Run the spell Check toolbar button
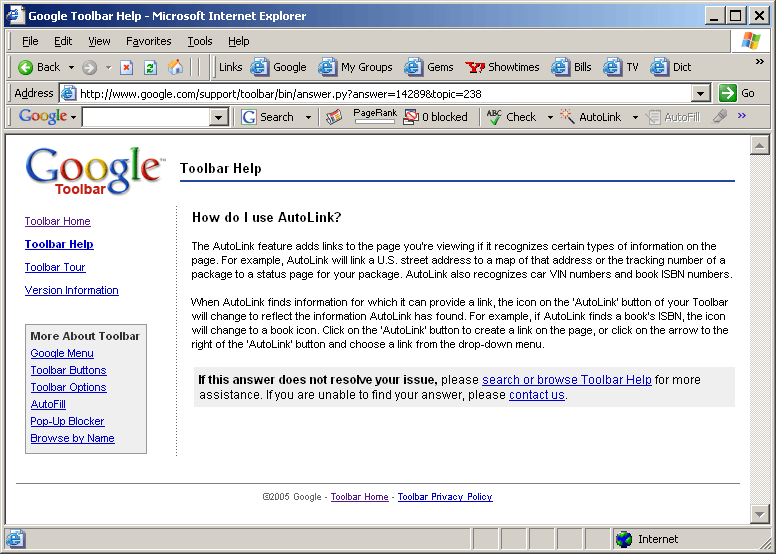Screen dimensions: 776x554 pyautogui.click(x=511, y=117)
